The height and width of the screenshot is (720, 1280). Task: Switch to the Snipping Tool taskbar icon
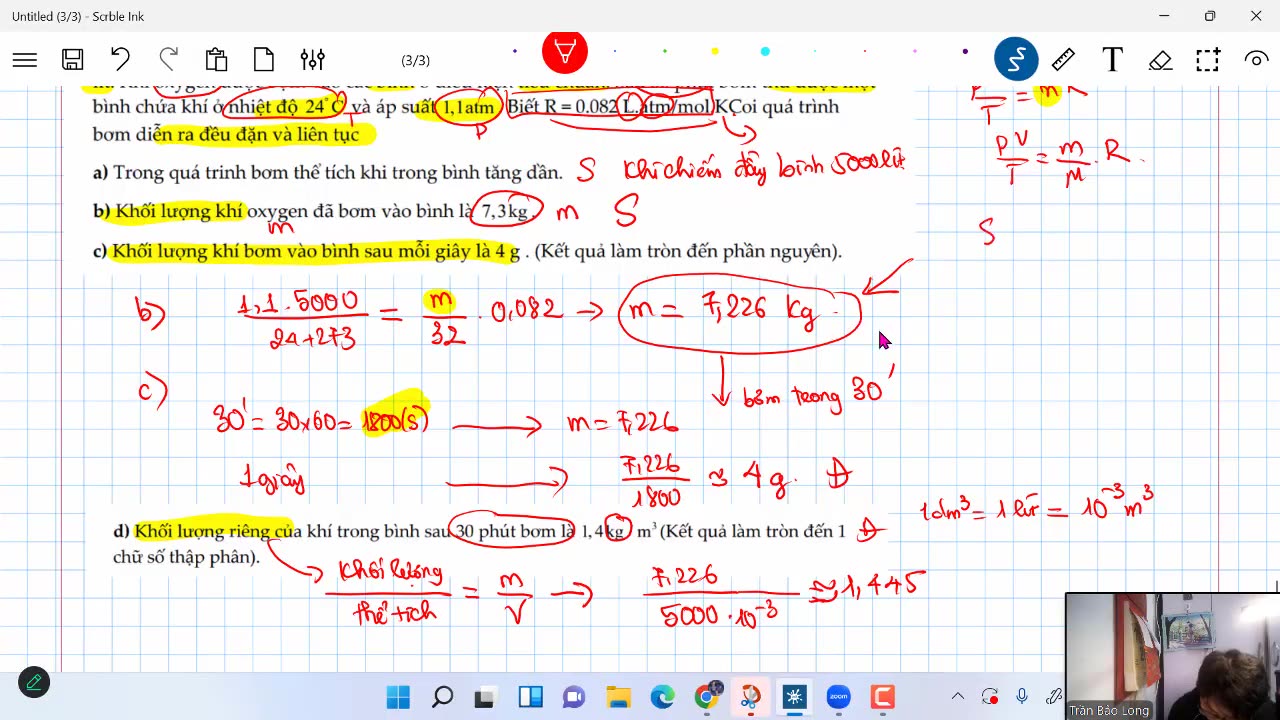point(750,697)
